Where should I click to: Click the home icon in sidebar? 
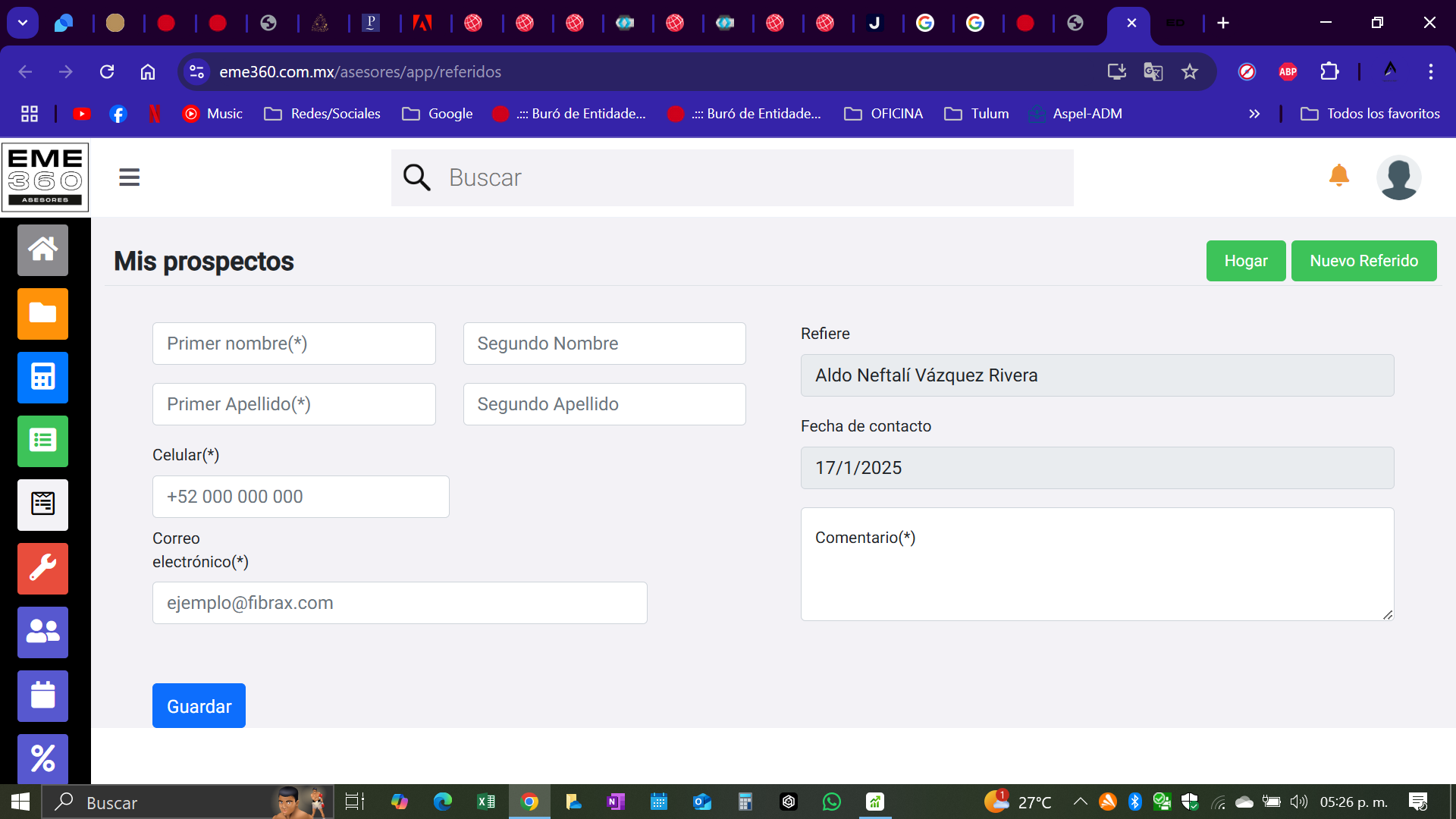[42, 249]
